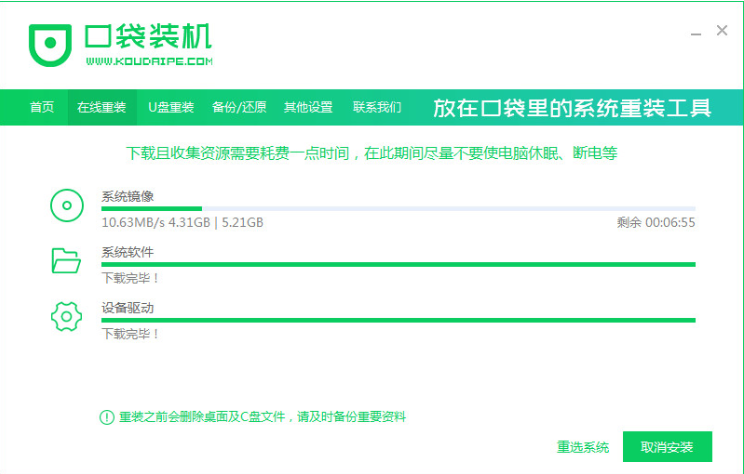Screen dimensions: 744x474
Task: Click the 重装之前会删除桌面及C盘文件 warning text
Action: [x=262, y=417]
